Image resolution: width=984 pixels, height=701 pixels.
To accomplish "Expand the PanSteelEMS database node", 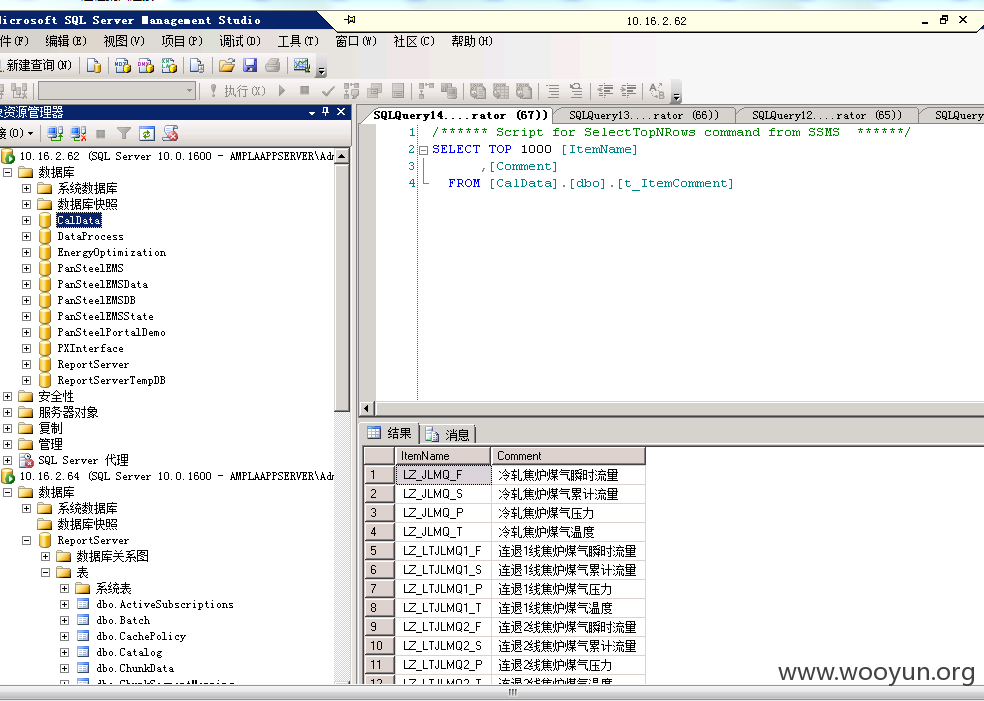I will click(x=26, y=268).
